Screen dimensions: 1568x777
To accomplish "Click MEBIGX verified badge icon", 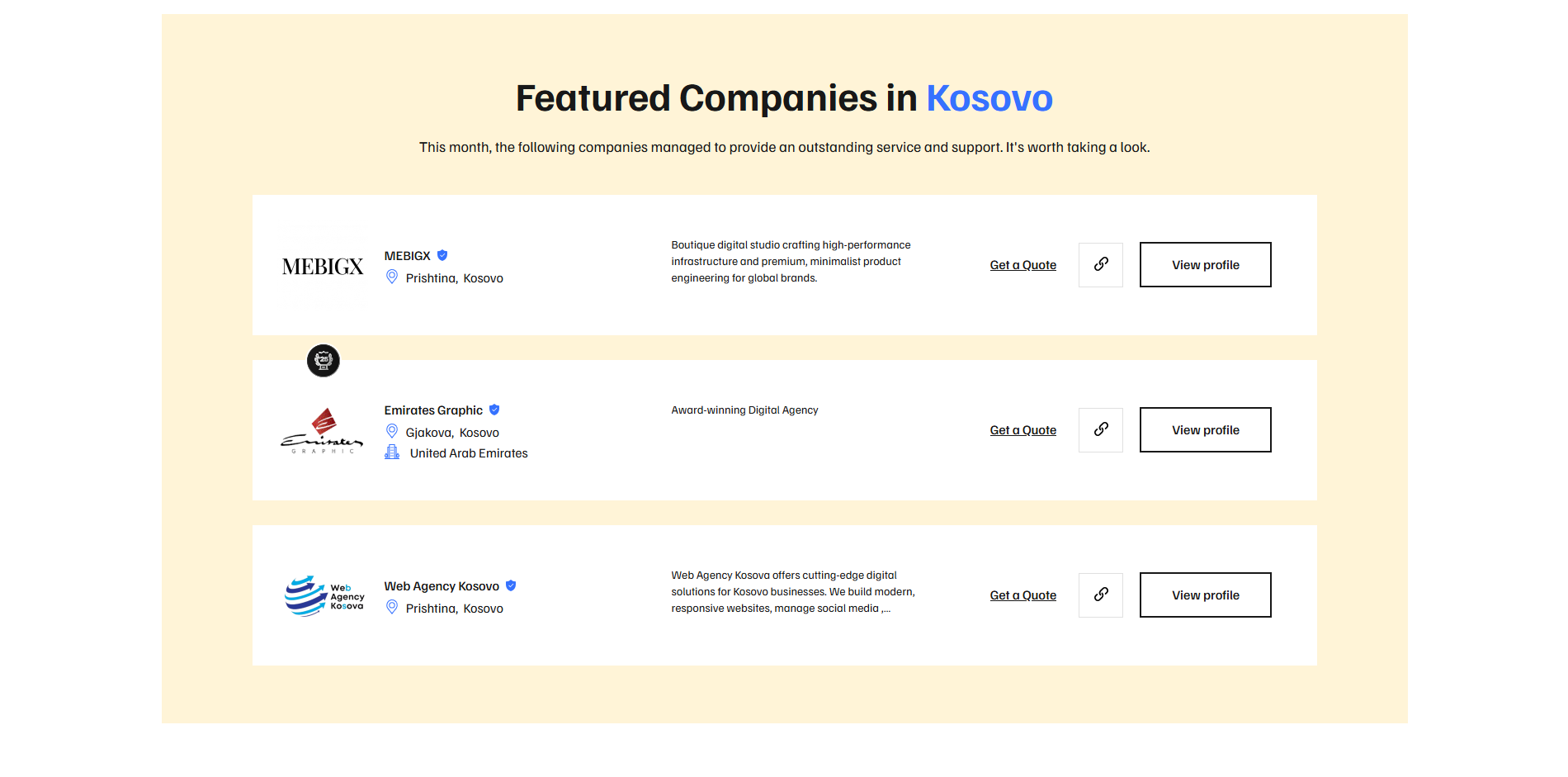I will pyautogui.click(x=442, y=255).
